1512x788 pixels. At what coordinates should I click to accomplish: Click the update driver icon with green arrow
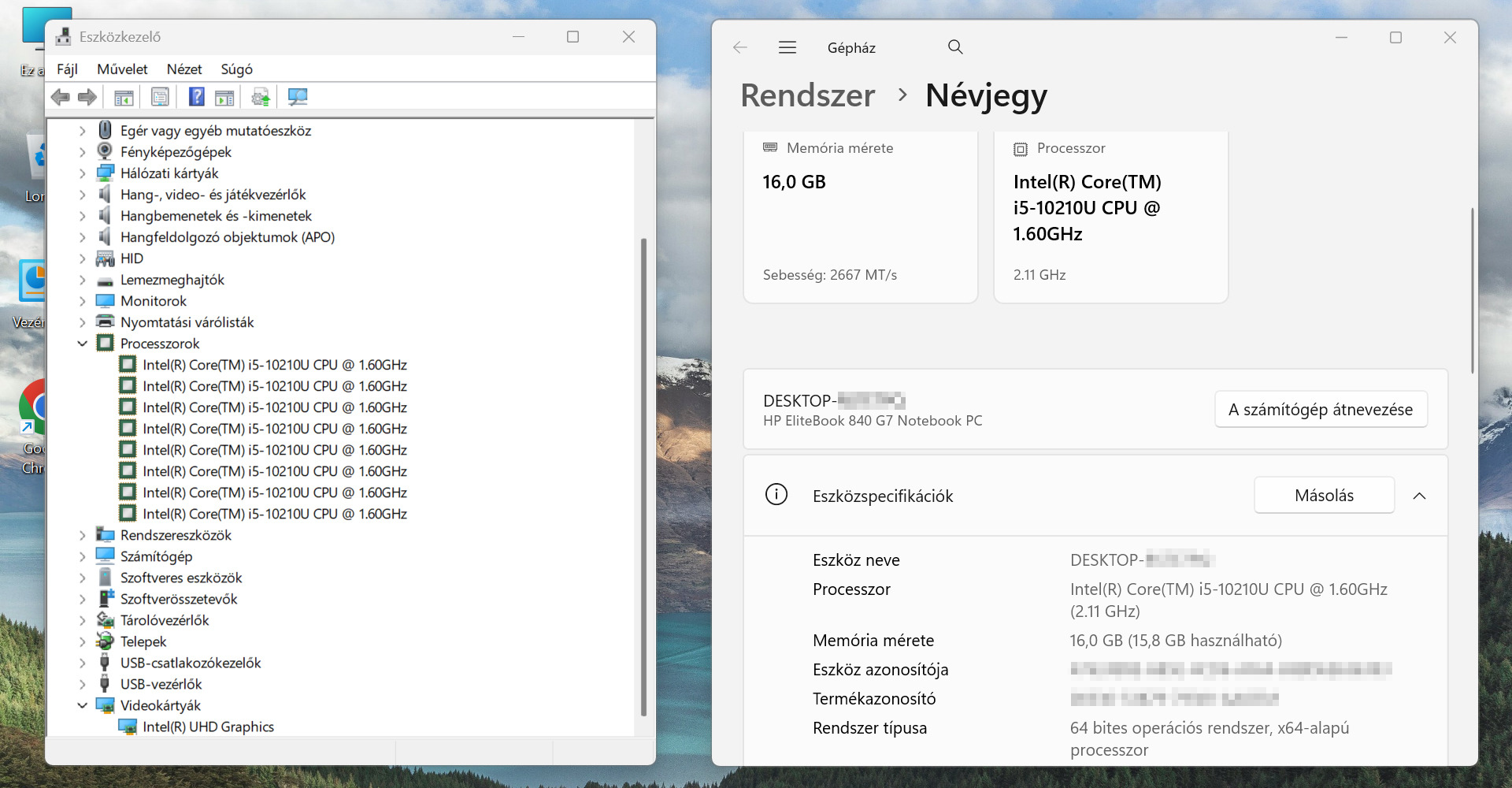click(261, 98)
